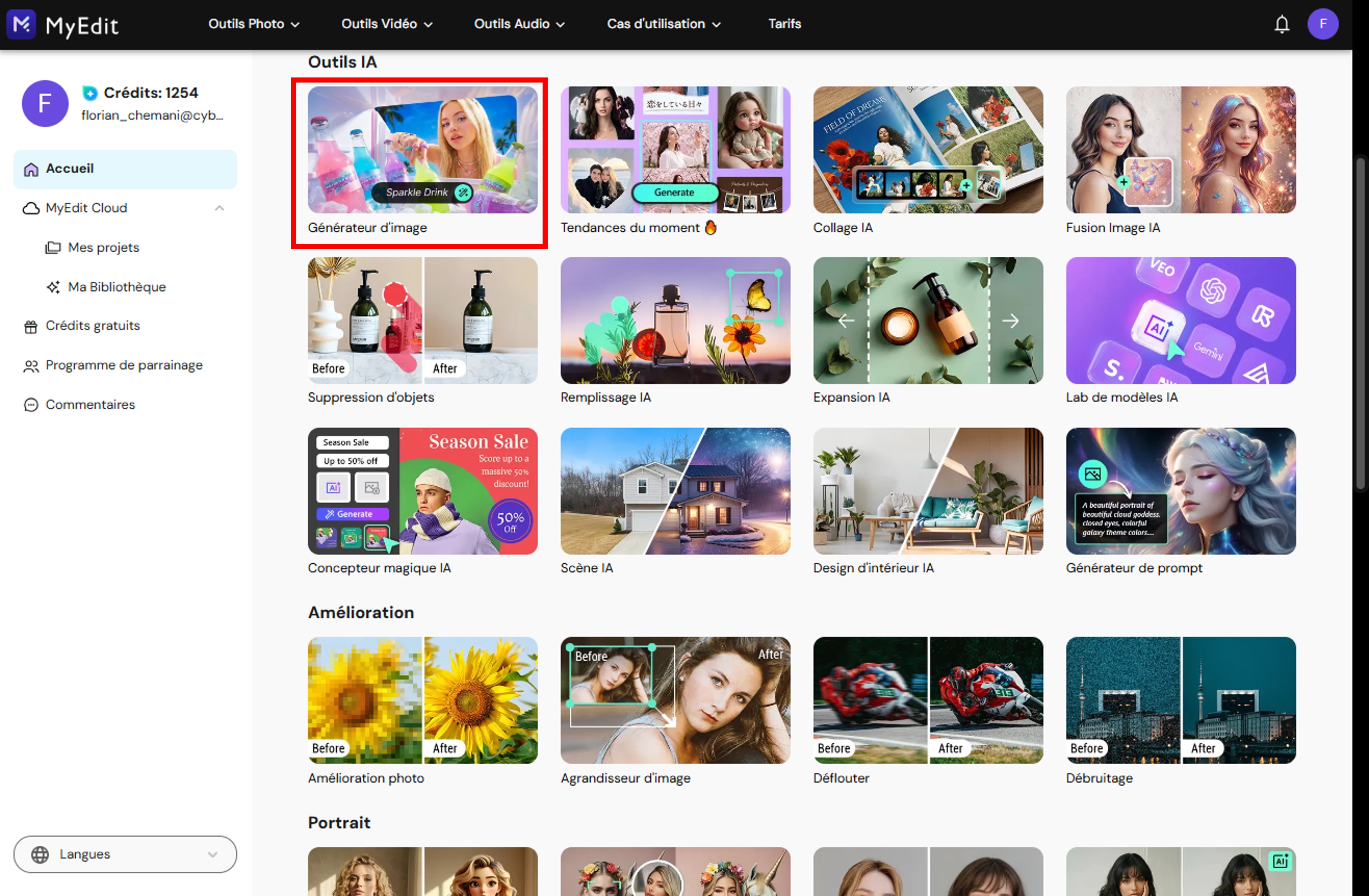The image size is (1369, 896).
Task: Click the Expansion IA label
Action: (x=851, y=397)
